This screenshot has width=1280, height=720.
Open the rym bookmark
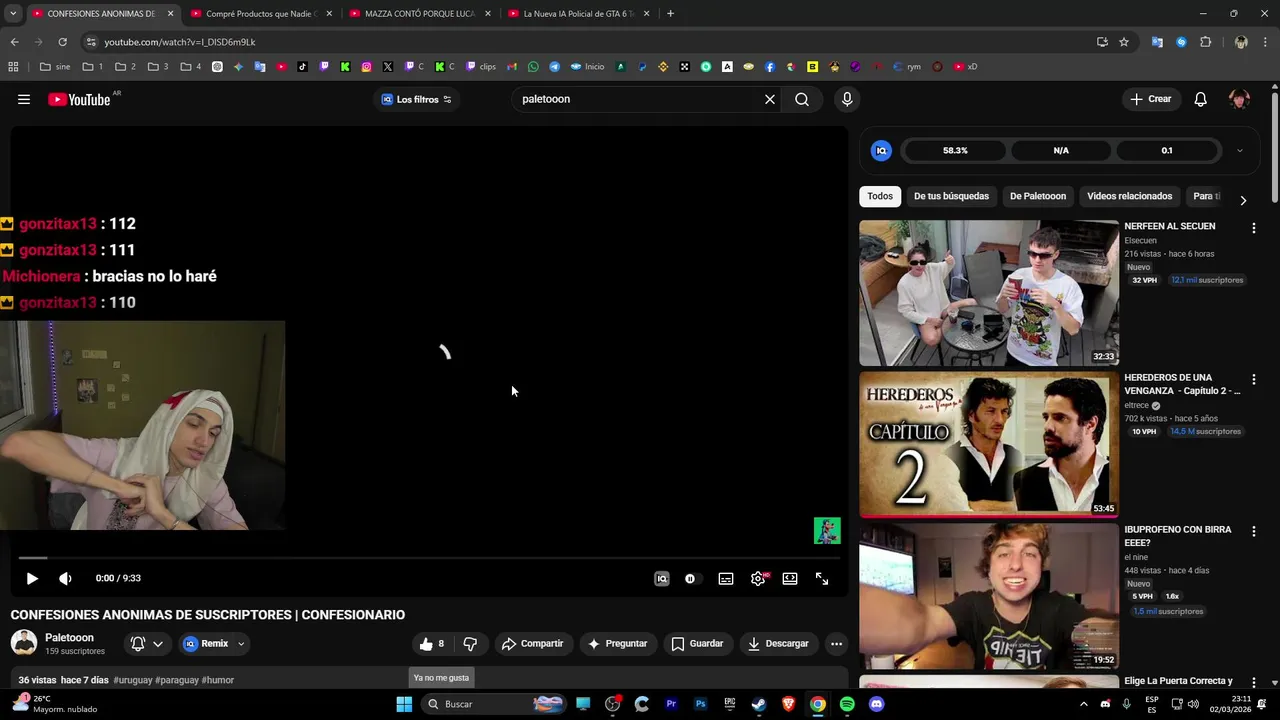(907, 67)
